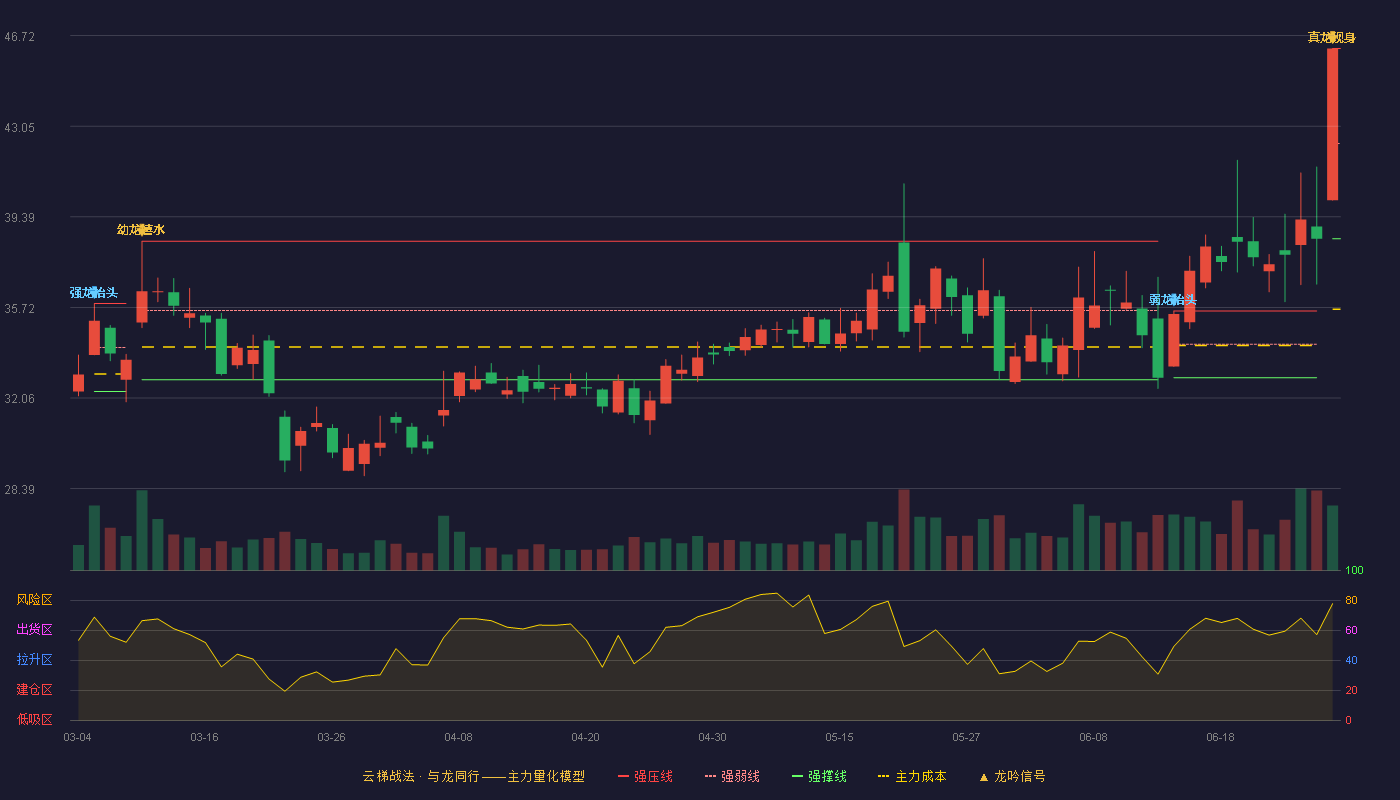Click the 06-18 date label
This screenshot has height=800, width=1400.
point(1220,737)
